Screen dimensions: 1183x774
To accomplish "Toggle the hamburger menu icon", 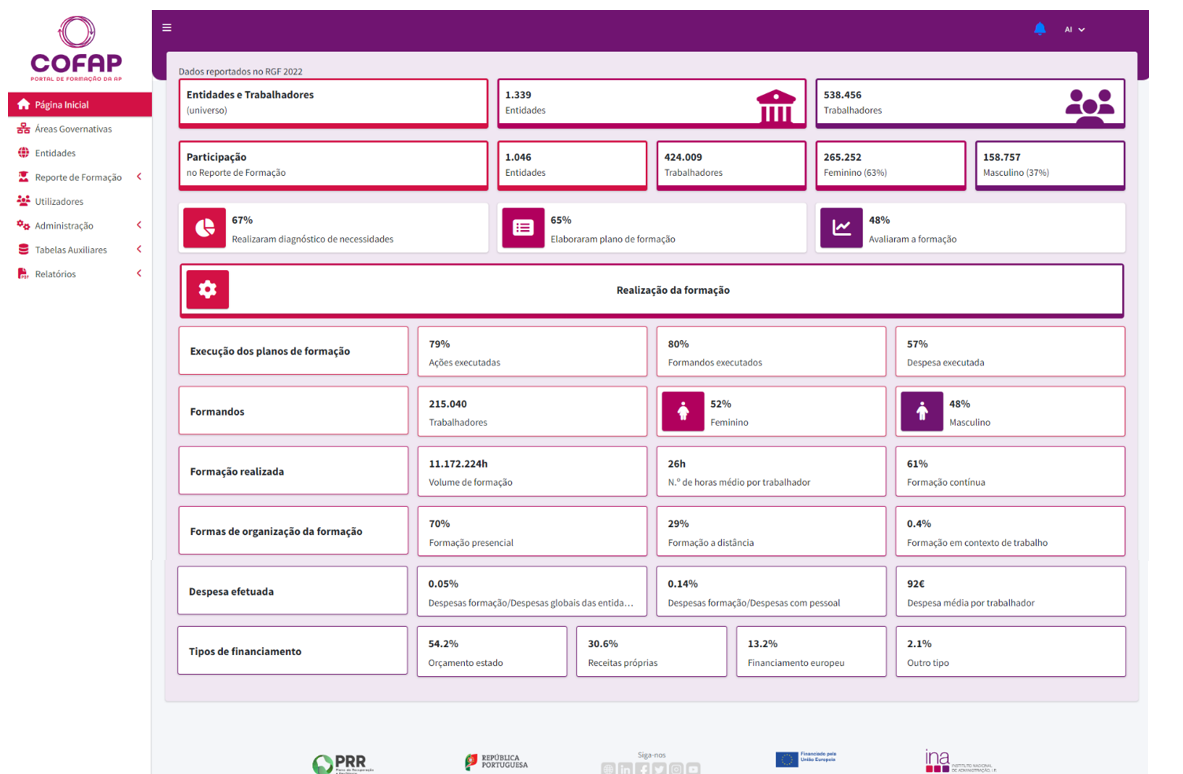I will [167, 28].
